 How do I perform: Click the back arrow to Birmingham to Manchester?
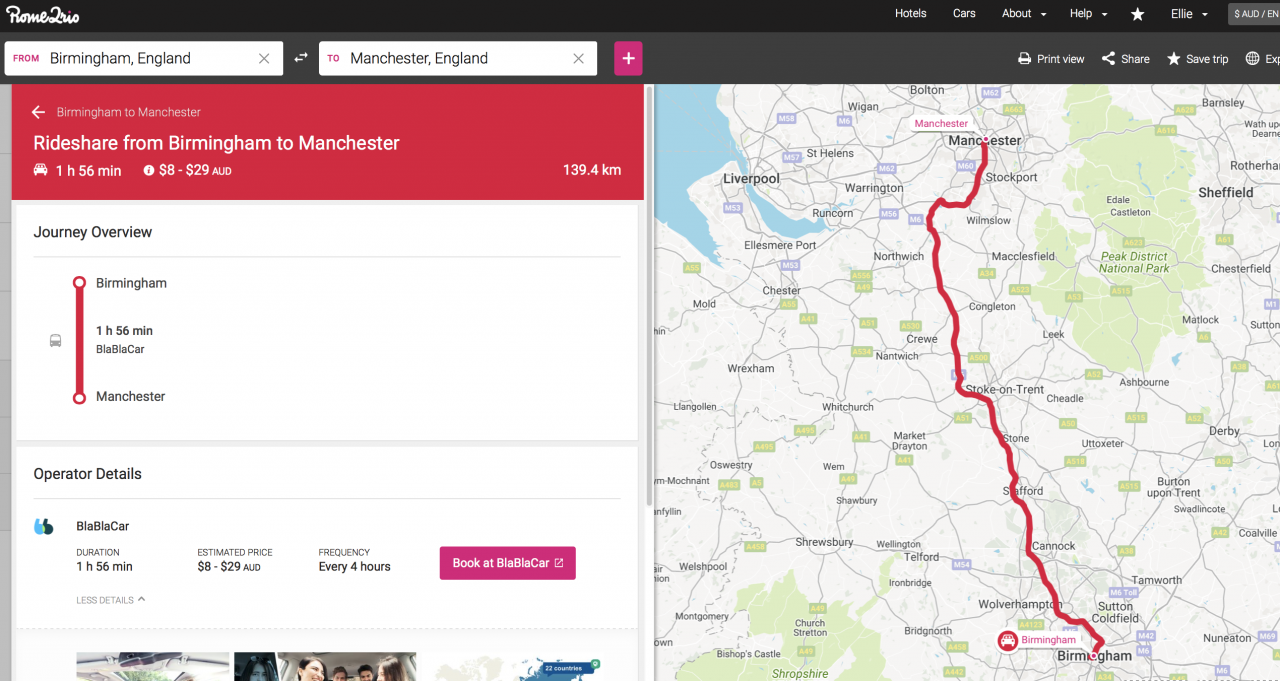tap(39, 112)
